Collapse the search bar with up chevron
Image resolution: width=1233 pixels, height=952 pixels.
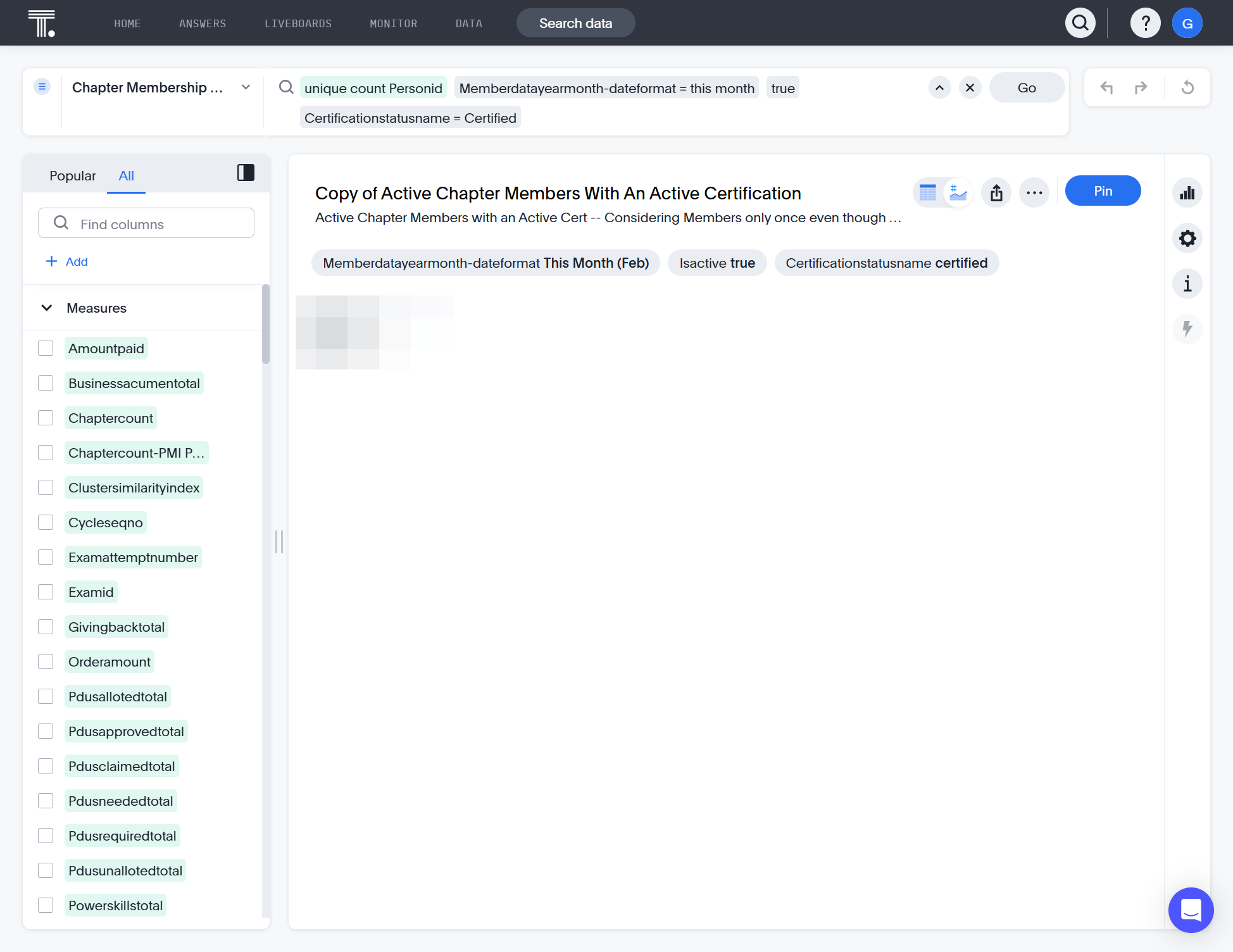pos(939,87)
